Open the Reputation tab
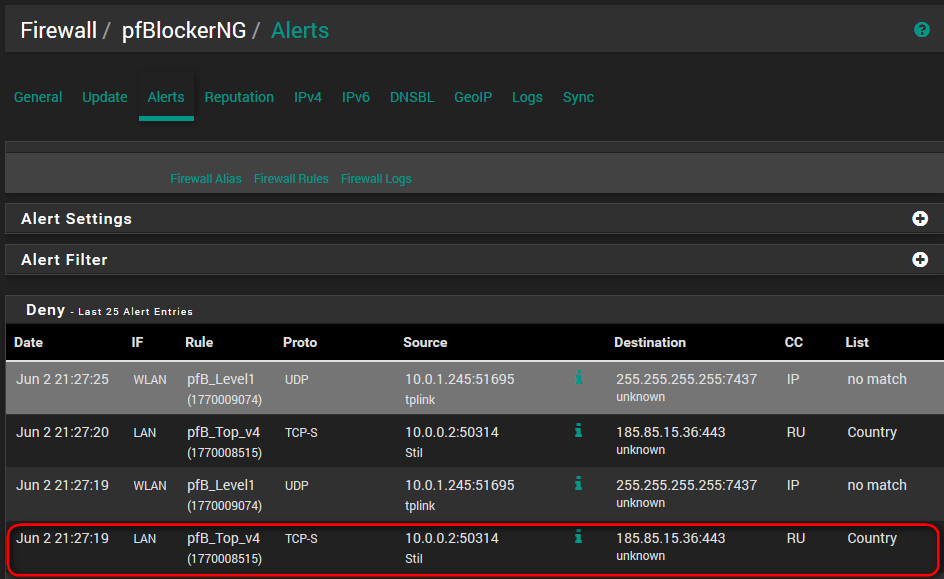944x579 pixels. click(239, 97)
